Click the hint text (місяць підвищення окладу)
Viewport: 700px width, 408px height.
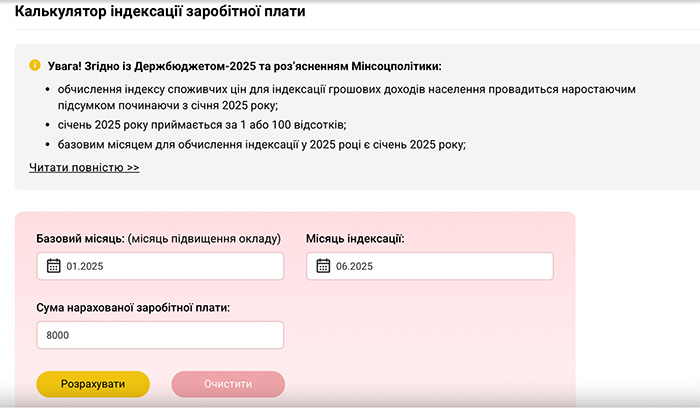click(204, 239)
